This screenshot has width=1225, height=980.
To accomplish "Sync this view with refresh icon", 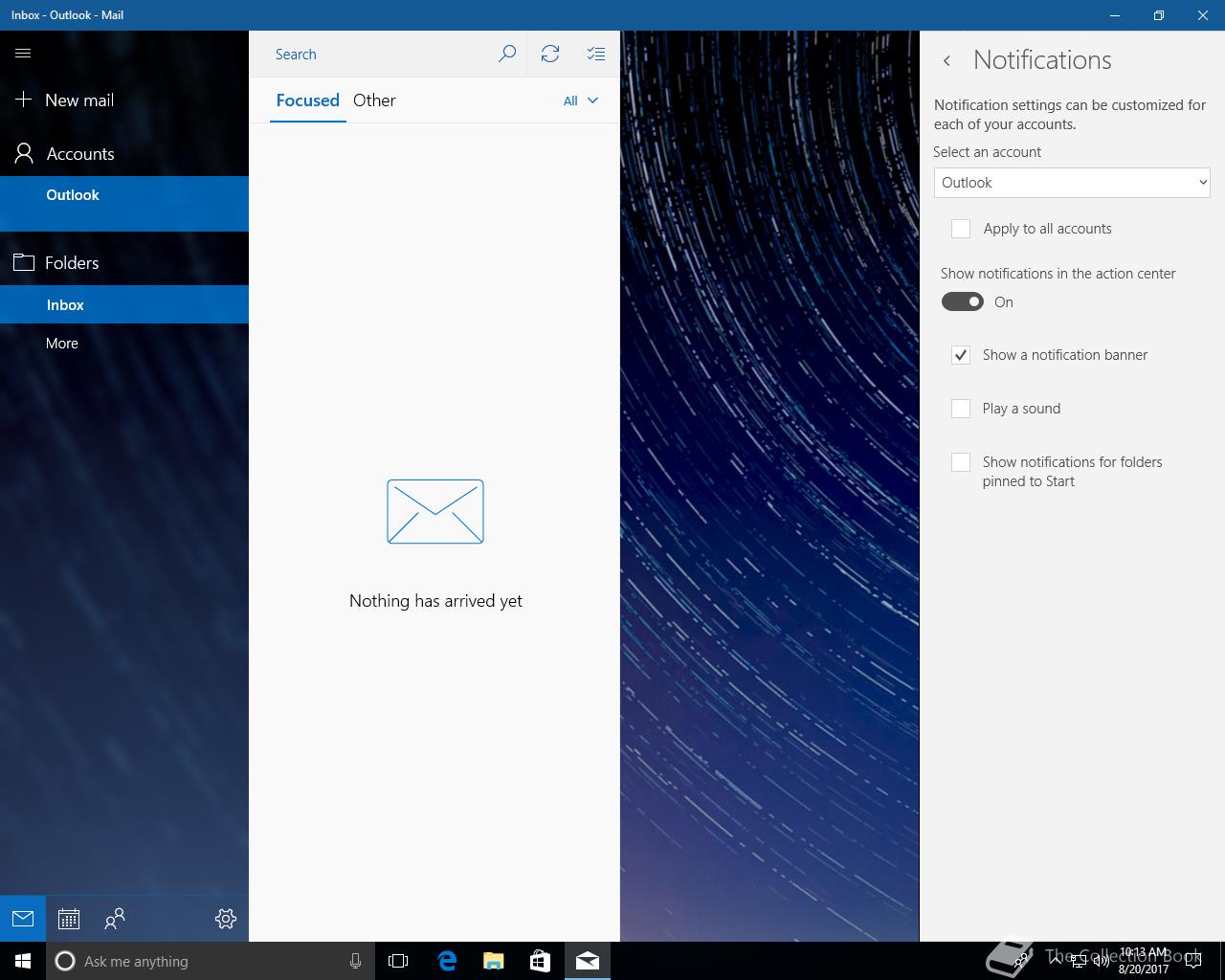I will [550, 54].
